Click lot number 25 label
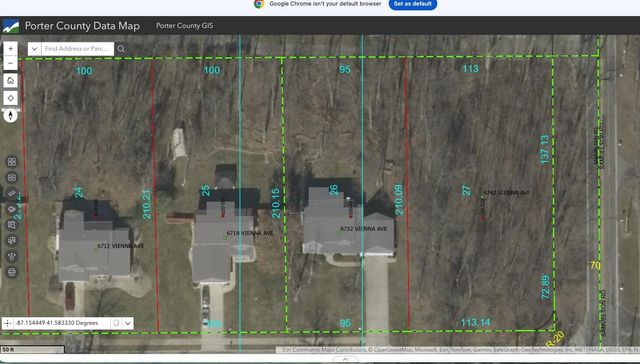This screenshot has height=364, width=640. coord(206,191)
